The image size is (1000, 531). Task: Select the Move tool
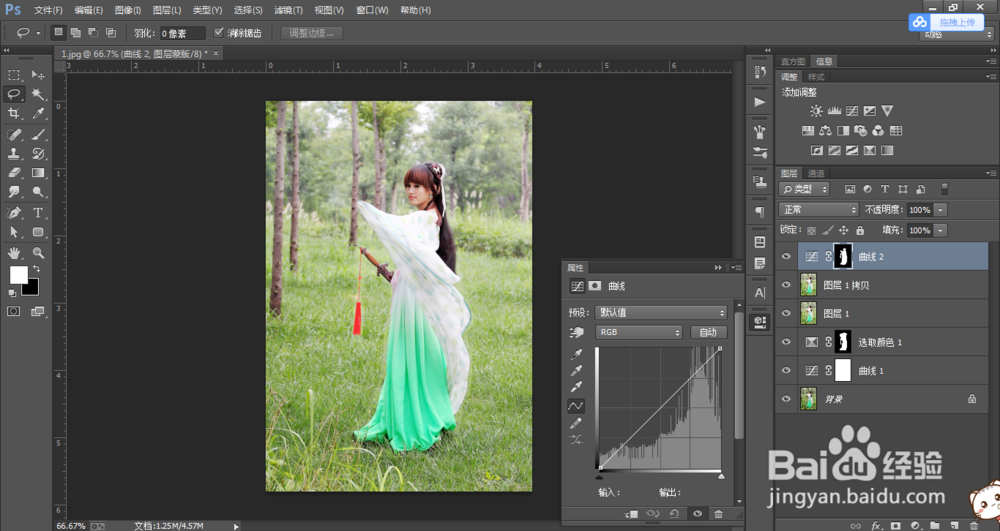click(38, 75)
